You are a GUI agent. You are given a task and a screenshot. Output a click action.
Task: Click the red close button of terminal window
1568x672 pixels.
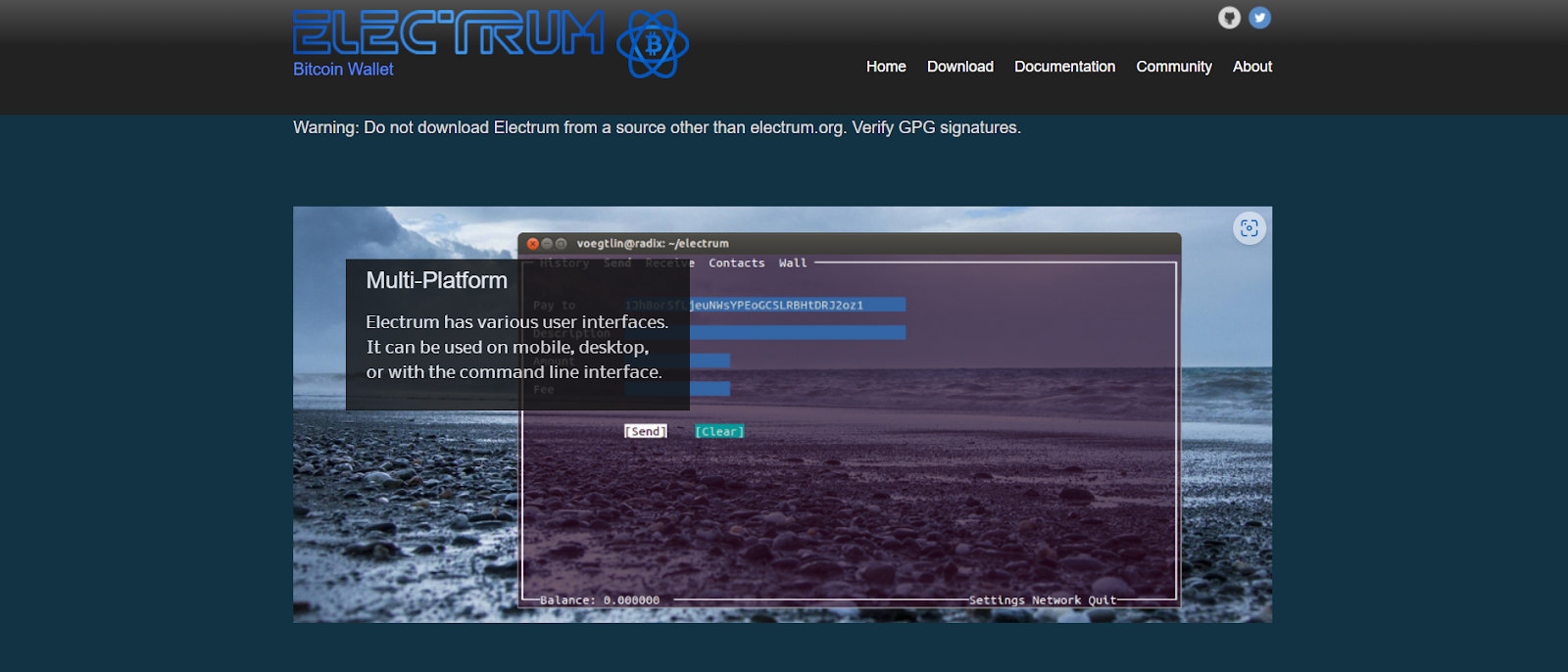pos(533,244)
